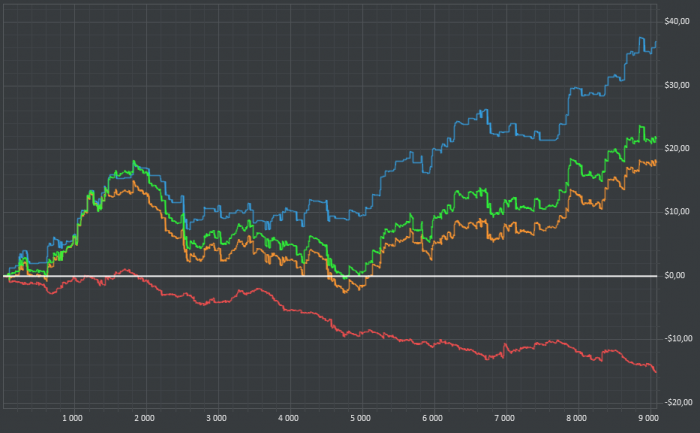Click the 6 000 x-axis label

[433, 418]
